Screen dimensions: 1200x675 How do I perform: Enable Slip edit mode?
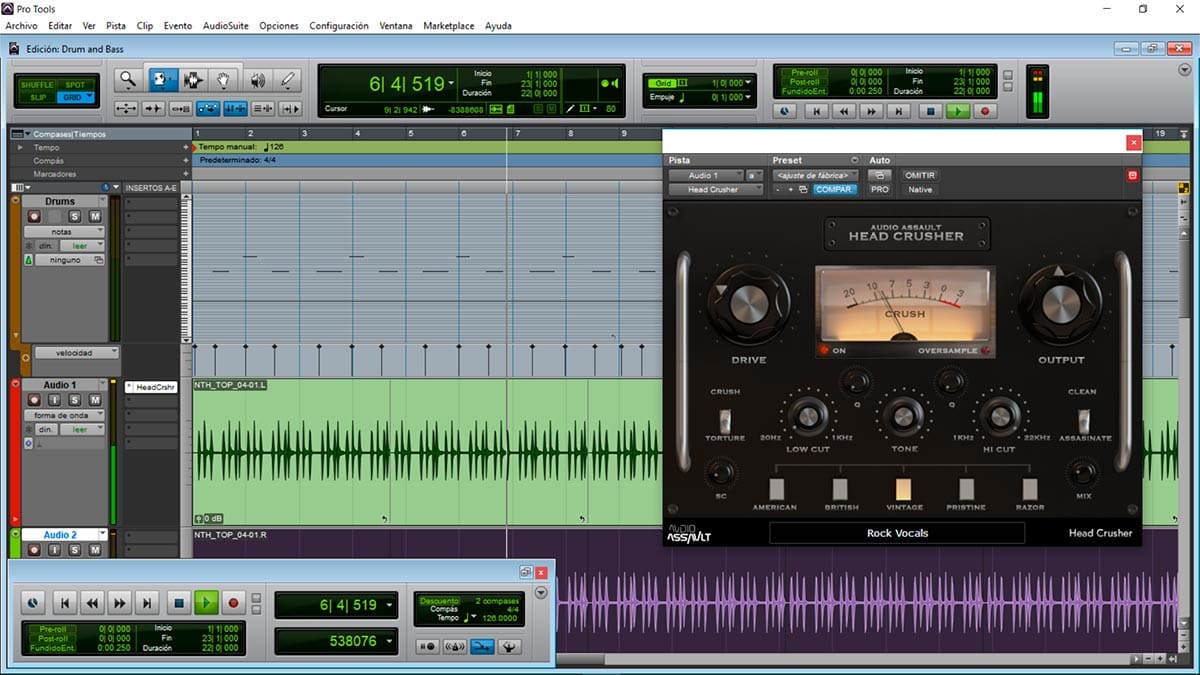39,97
